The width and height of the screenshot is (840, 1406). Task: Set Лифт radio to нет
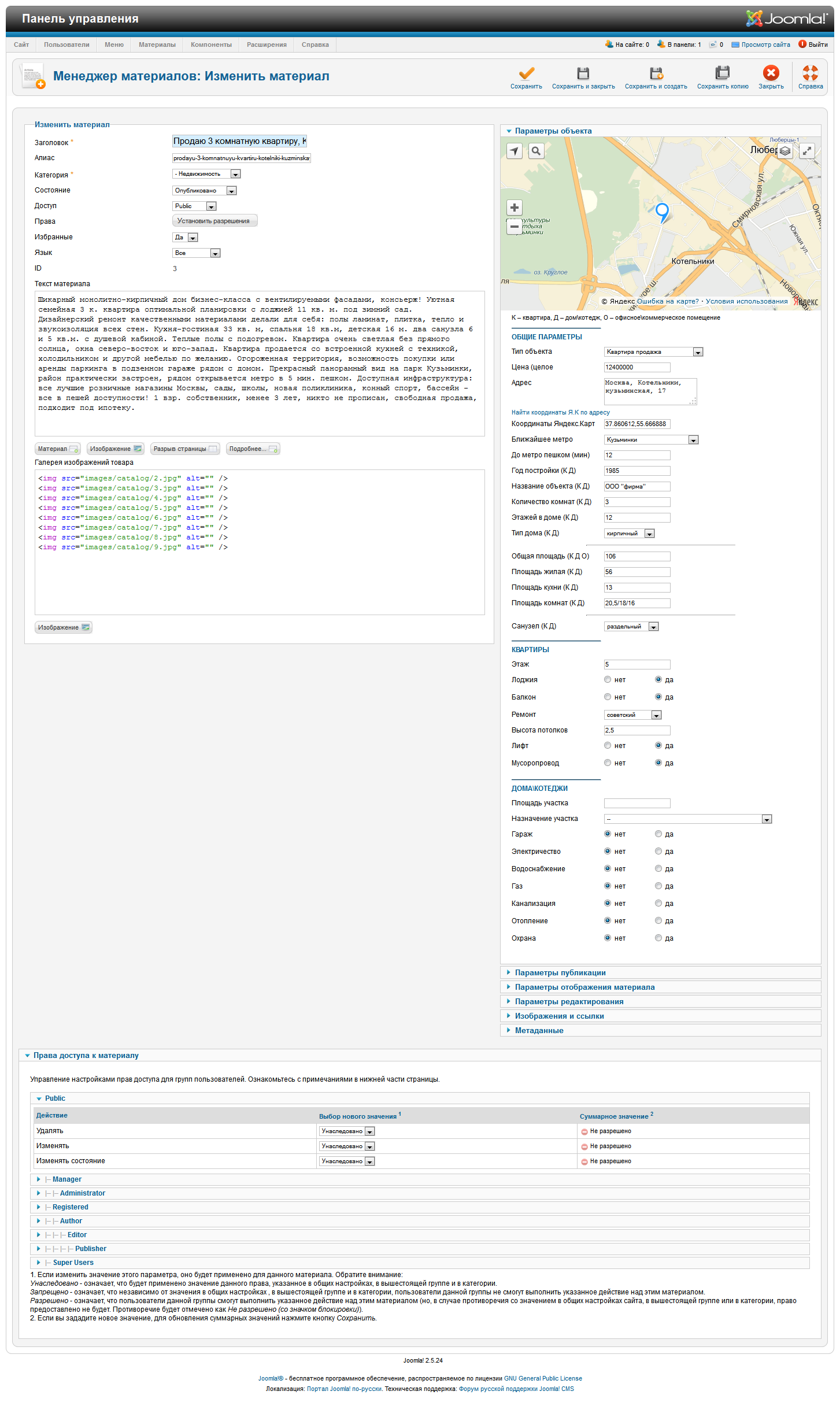coord(608,746)
